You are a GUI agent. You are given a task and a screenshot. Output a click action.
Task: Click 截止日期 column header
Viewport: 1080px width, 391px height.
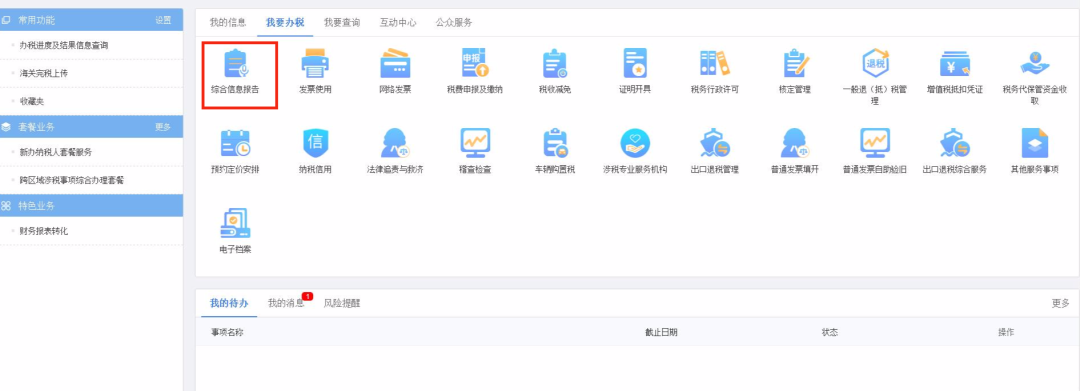[661, 332]
